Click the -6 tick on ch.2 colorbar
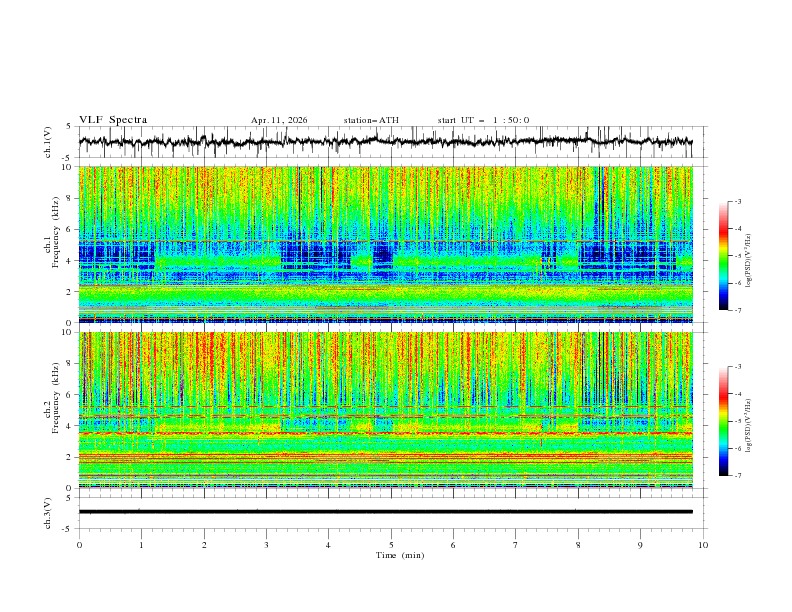This screenshot has width=792, height=612. [737, 448]
